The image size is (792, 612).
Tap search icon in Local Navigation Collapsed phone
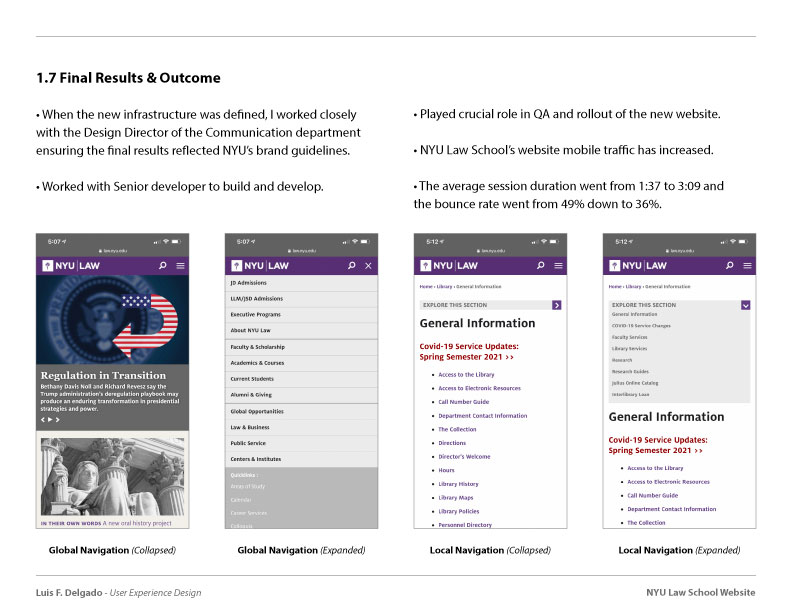click(540, 265)
